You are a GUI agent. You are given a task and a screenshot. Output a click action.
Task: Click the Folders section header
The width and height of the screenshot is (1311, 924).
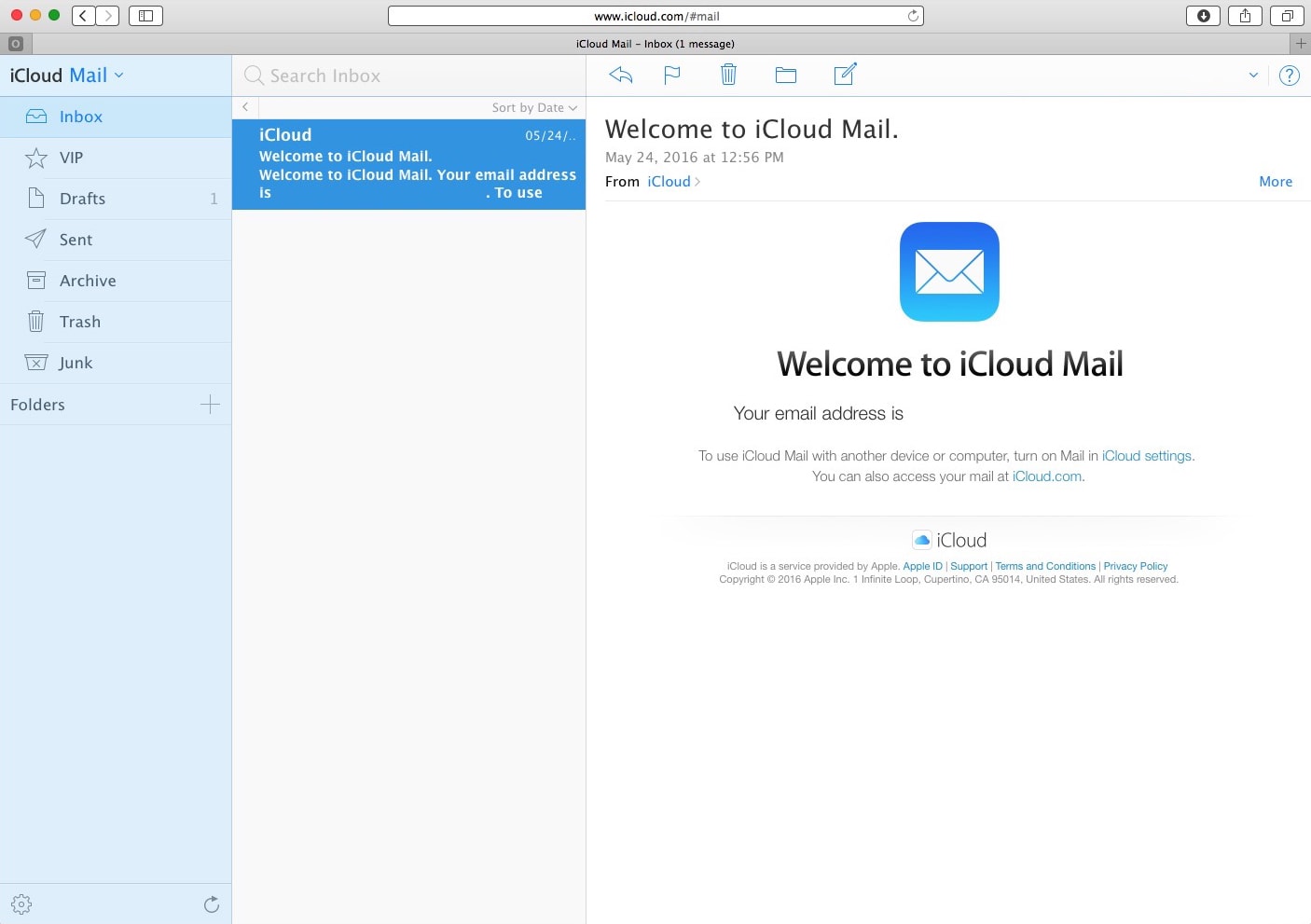pyautogui.click(x=37, y=405)
